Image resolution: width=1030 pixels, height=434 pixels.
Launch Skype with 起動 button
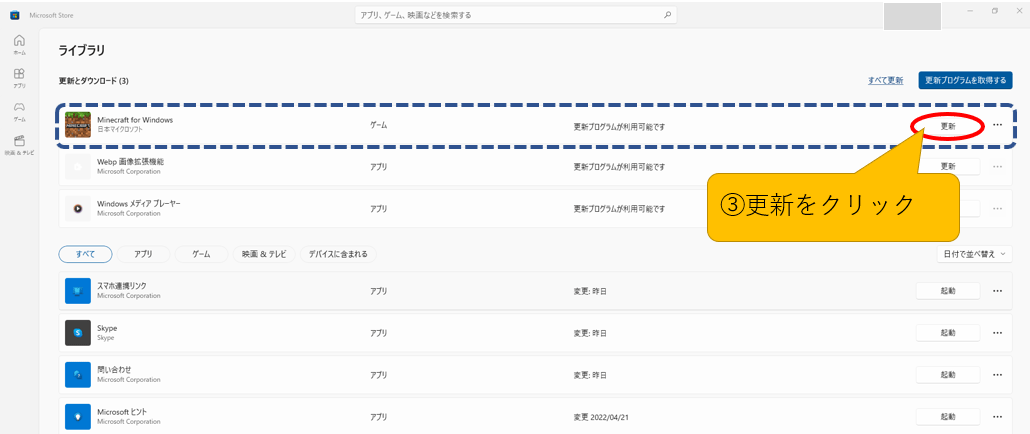948,333
